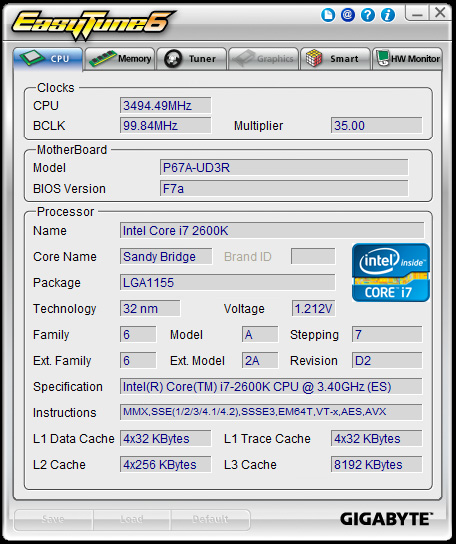Switch to the Smart tab
Screen dimensions: 456x544
point(335,59)
